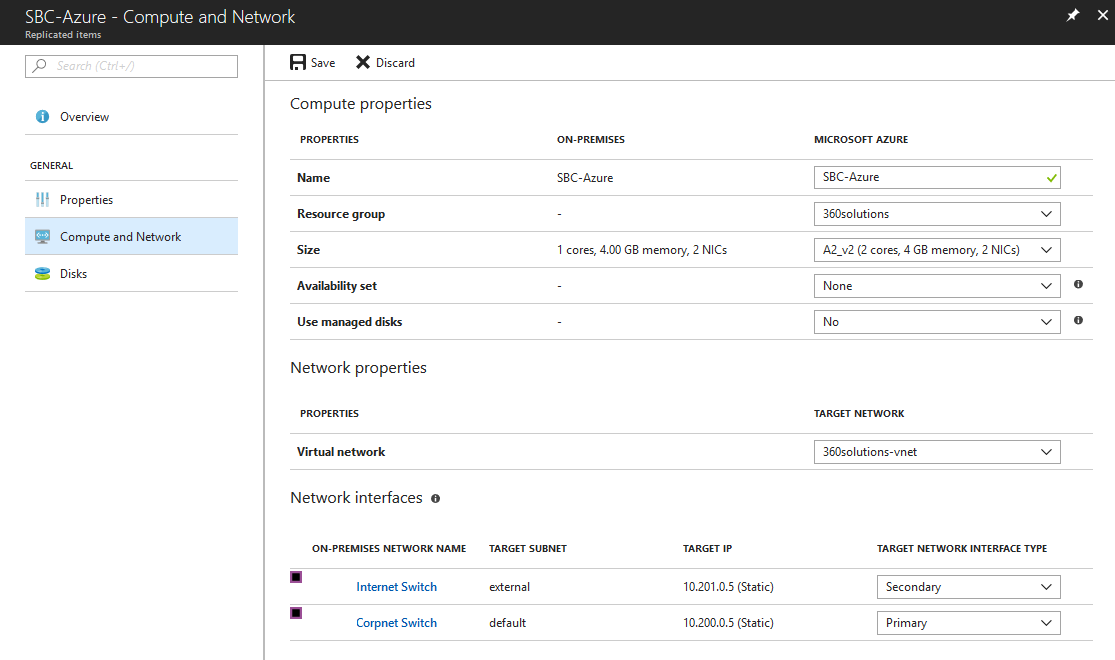Open the Resource group dropdown
The image size is (1115, 660).
(937, 214)
